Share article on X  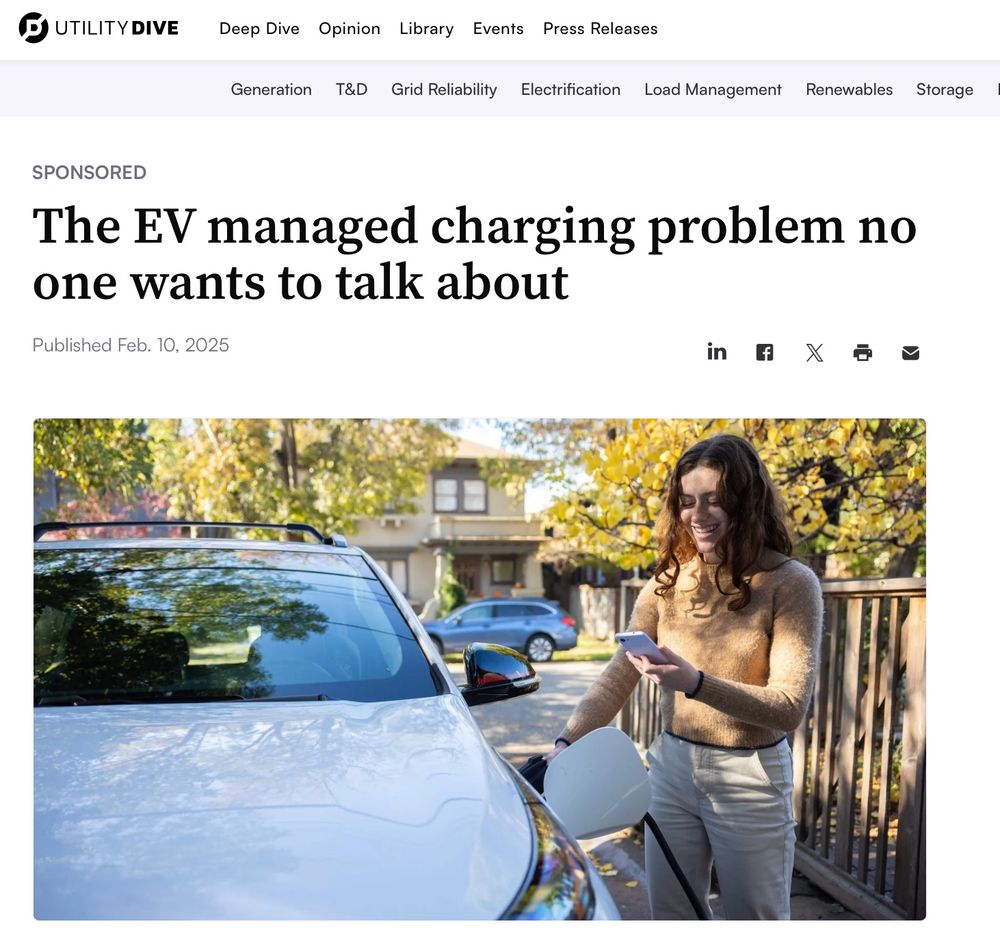point(814,353)
